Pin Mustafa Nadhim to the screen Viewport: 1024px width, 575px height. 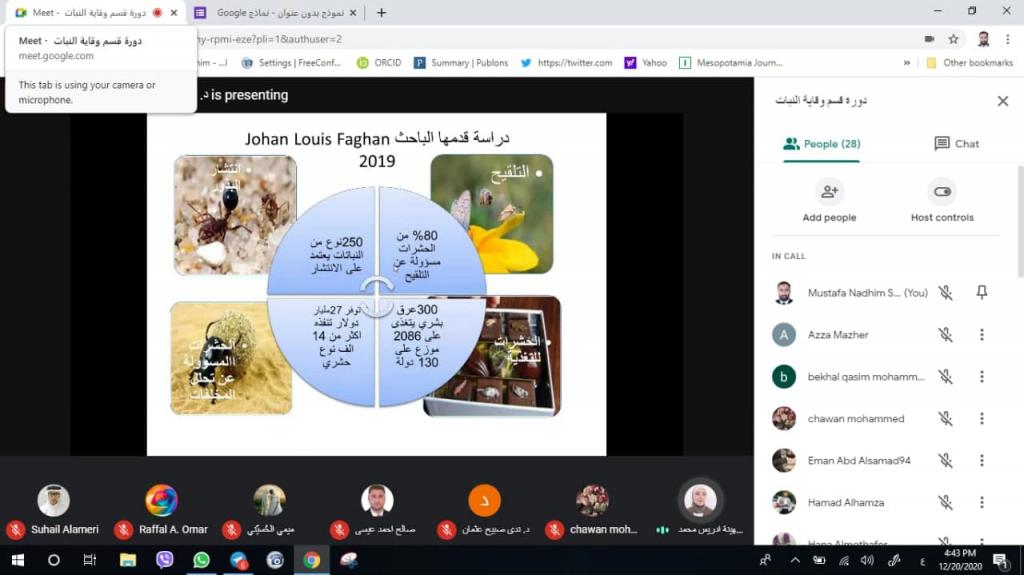pos(982,293)
